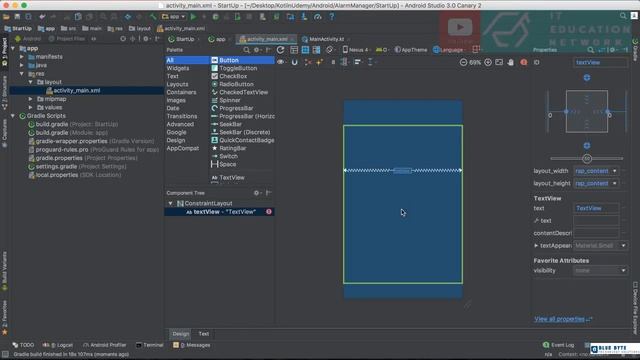The height and width of the screenshot is (360, 640).
Task: Toggle constraint visibility eye icon
Action: click(x=281, y=62)
